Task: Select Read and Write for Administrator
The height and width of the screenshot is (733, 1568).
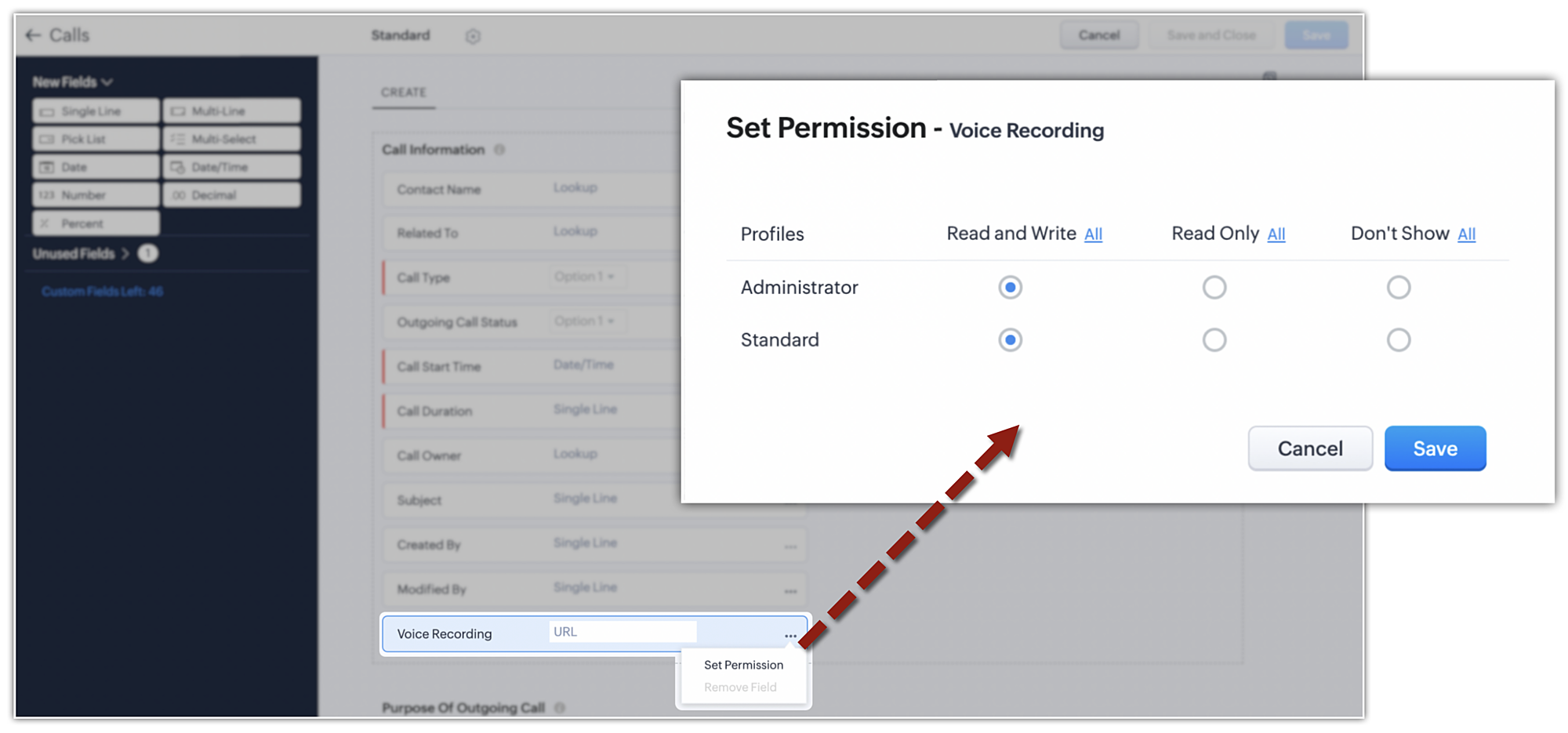Action: [x=1010, y=288]
